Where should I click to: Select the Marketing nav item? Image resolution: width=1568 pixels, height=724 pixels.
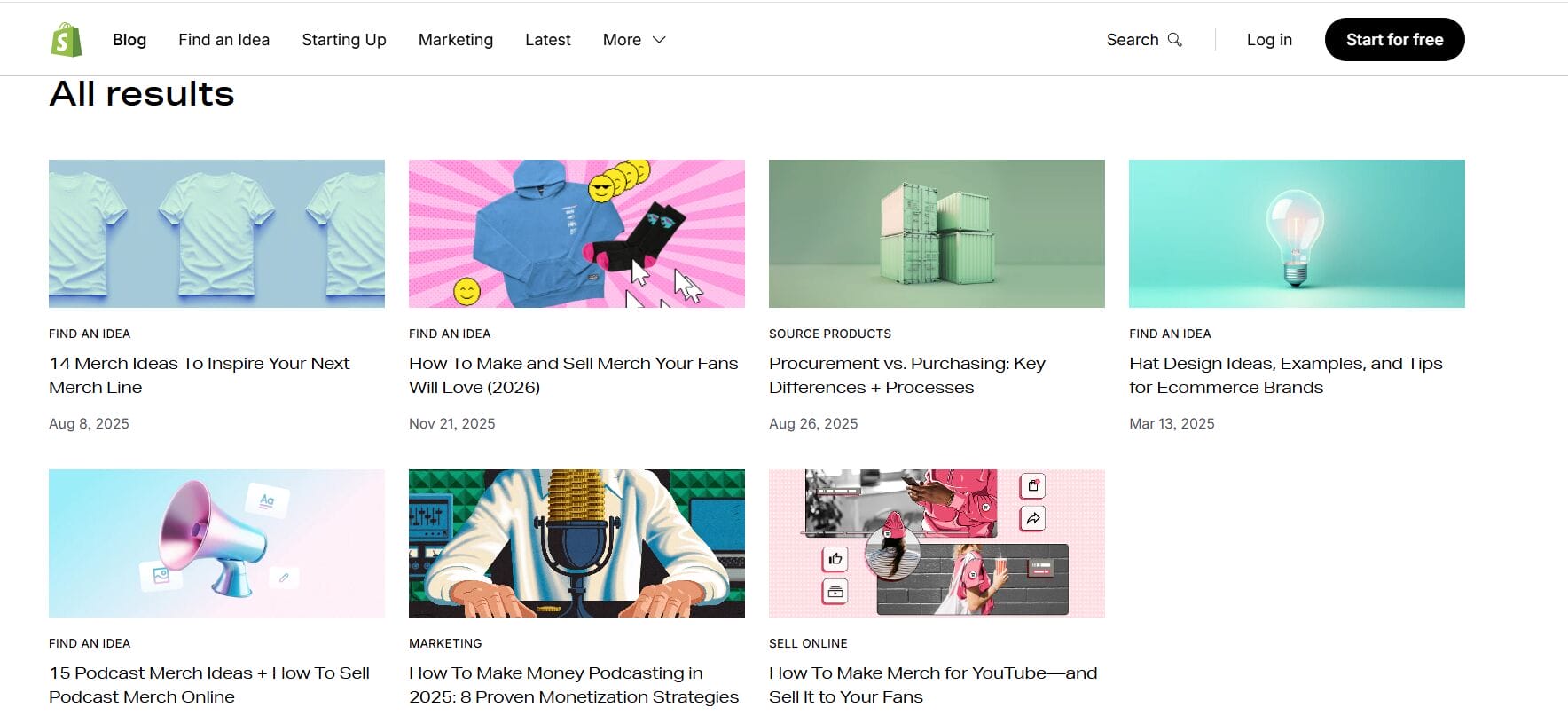(455, 40)
